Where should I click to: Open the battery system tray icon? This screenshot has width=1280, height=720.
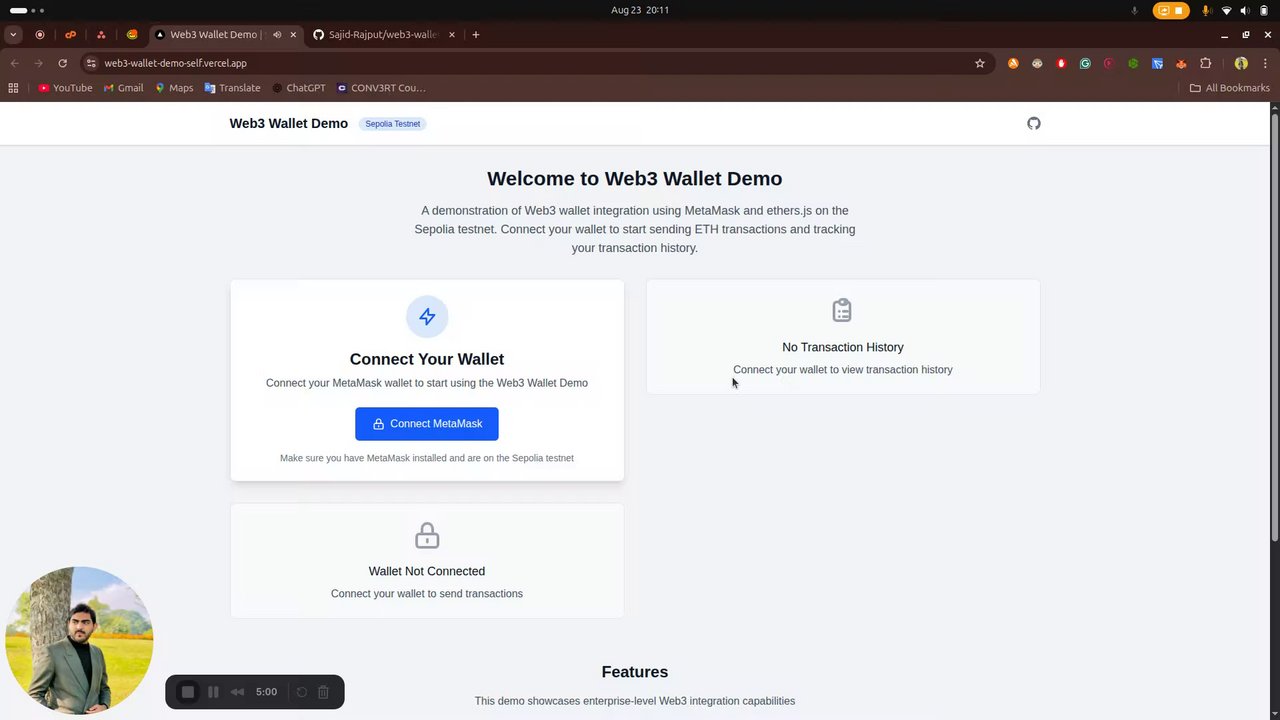(1264, 10)
